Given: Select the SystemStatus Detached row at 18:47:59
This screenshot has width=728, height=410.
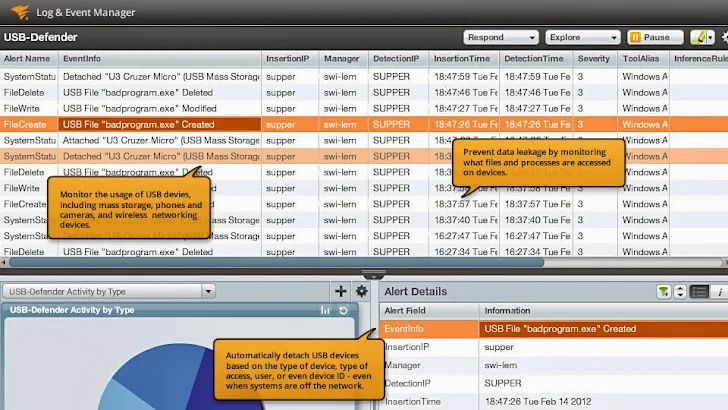Looking at the screenshot, I should 364,77.
